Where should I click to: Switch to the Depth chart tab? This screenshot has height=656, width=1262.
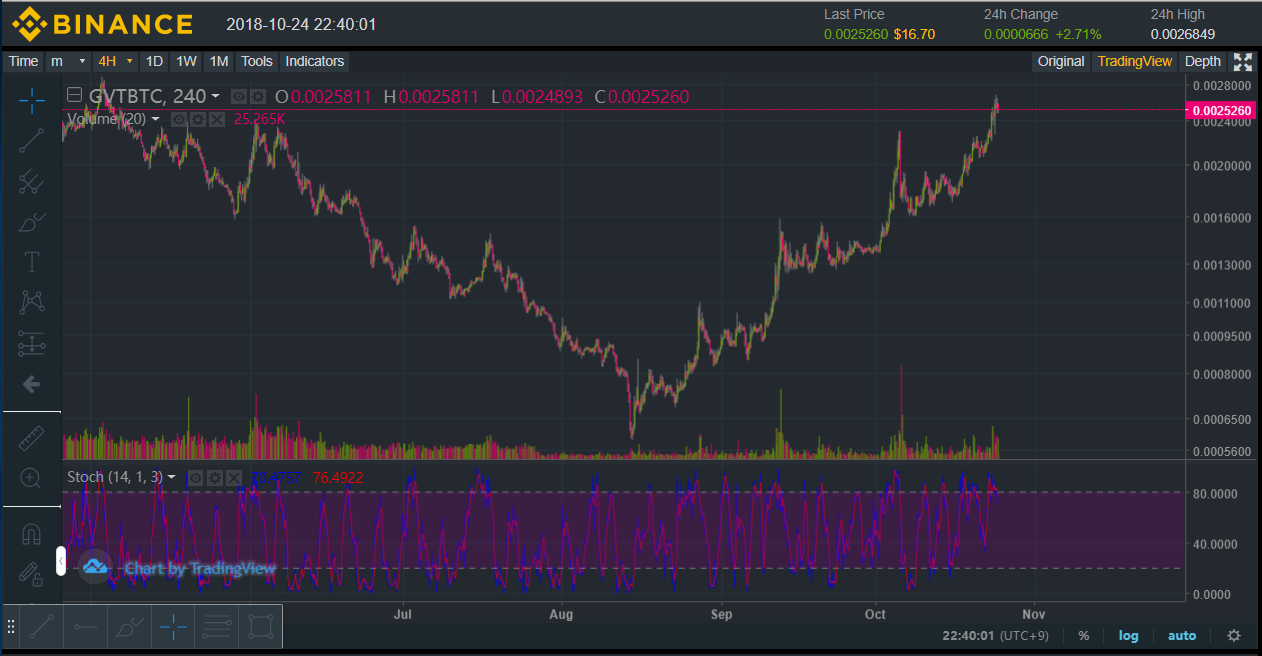tap(1203, 61)
